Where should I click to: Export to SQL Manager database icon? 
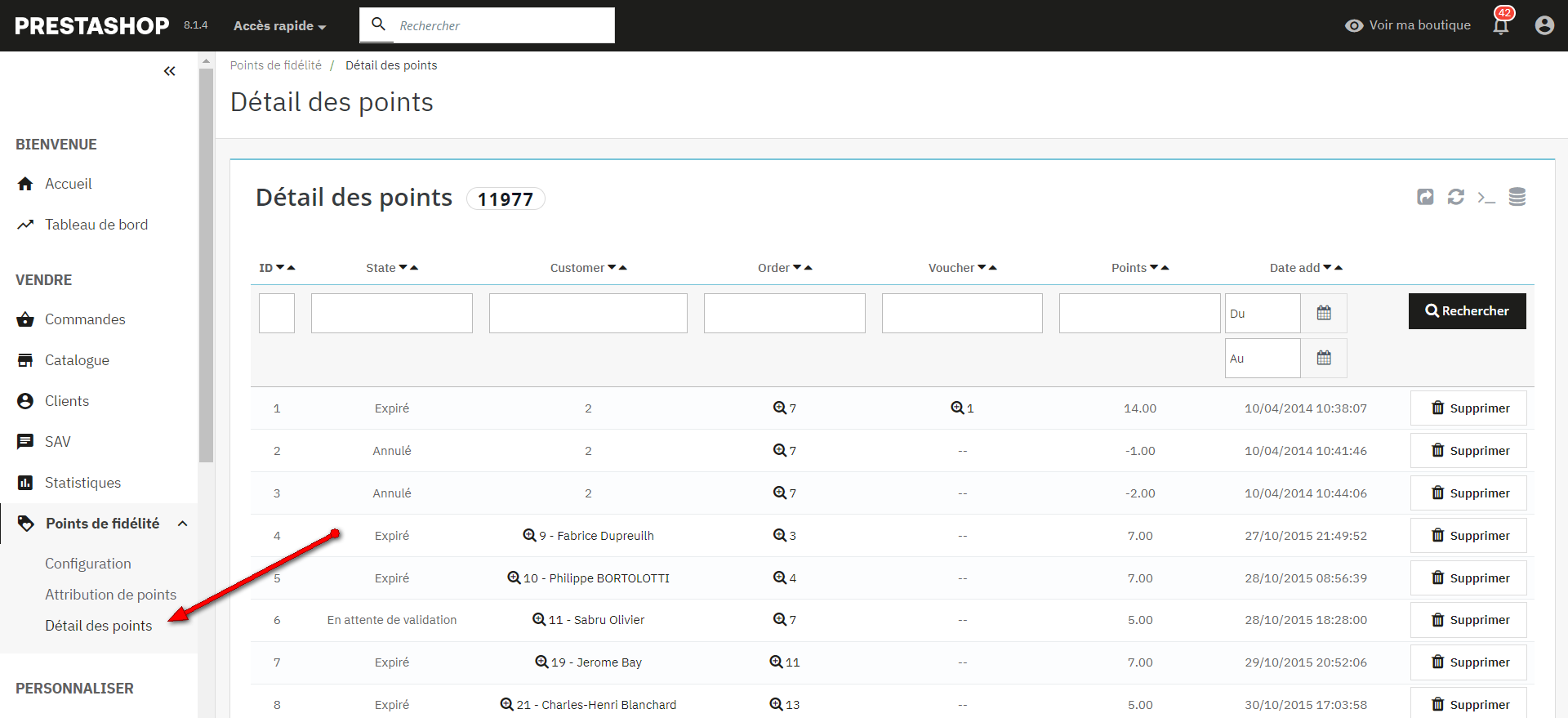[1517, 197]
